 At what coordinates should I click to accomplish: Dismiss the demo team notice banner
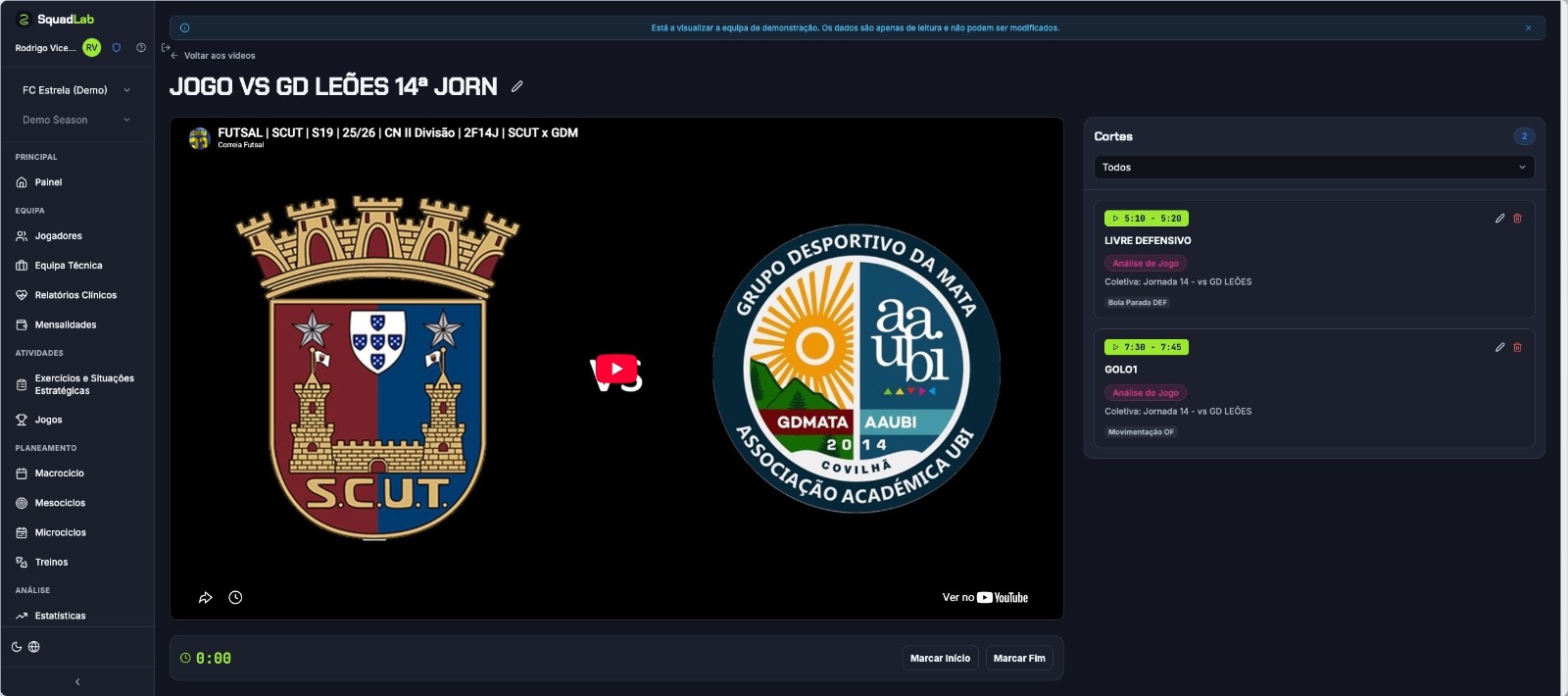point(1528,27)
